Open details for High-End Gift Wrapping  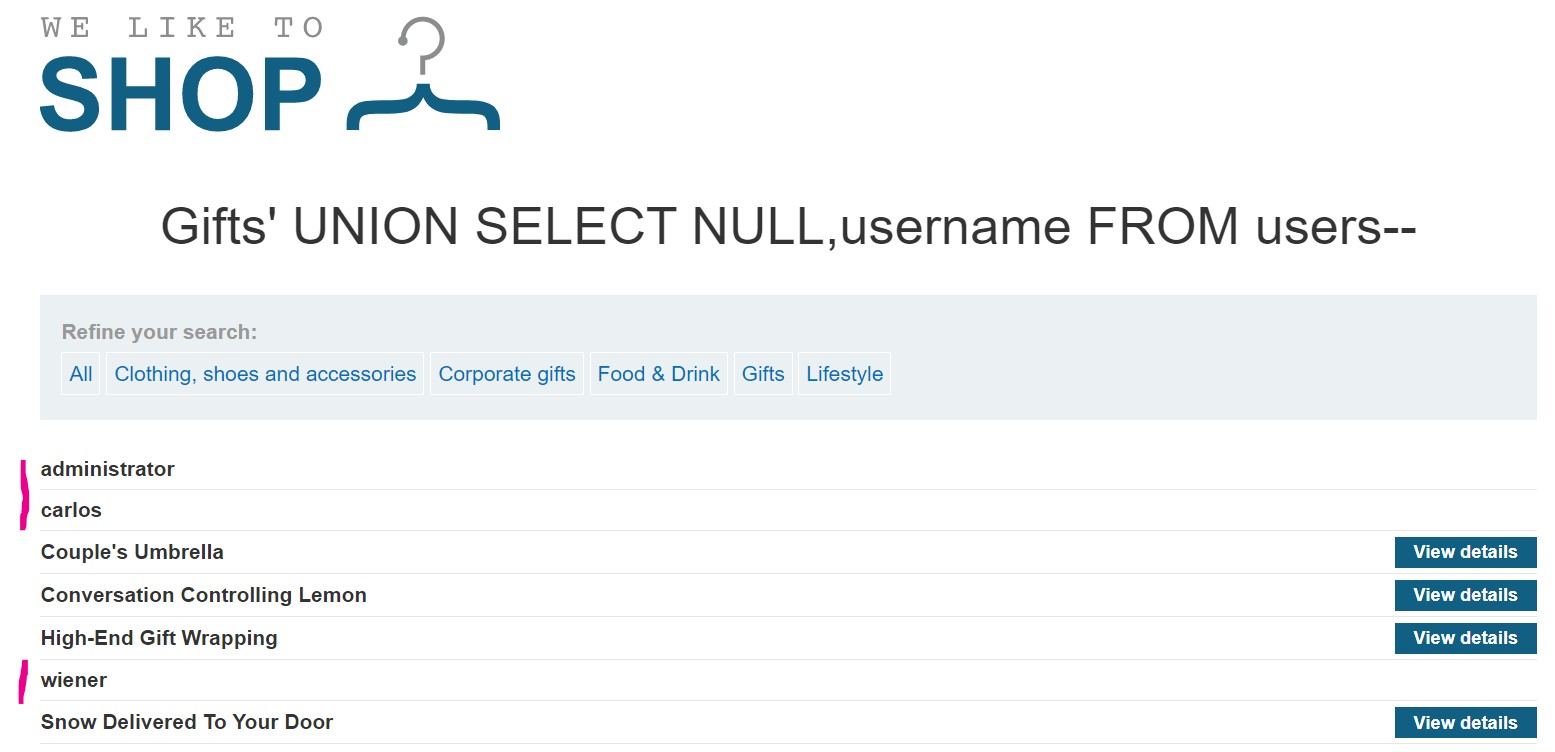point(1464,638)
